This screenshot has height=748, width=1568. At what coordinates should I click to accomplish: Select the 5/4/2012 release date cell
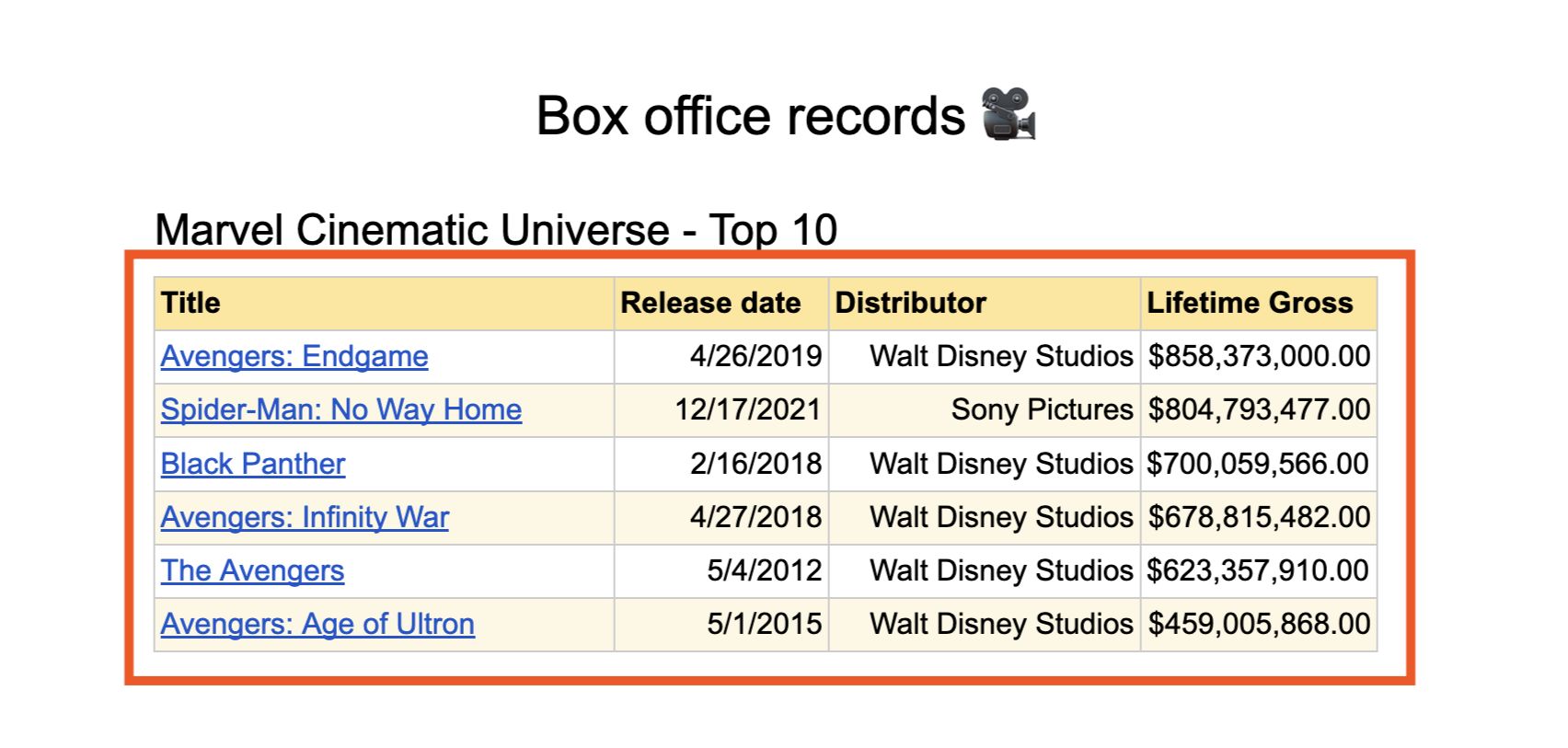[x=721, y=570]
